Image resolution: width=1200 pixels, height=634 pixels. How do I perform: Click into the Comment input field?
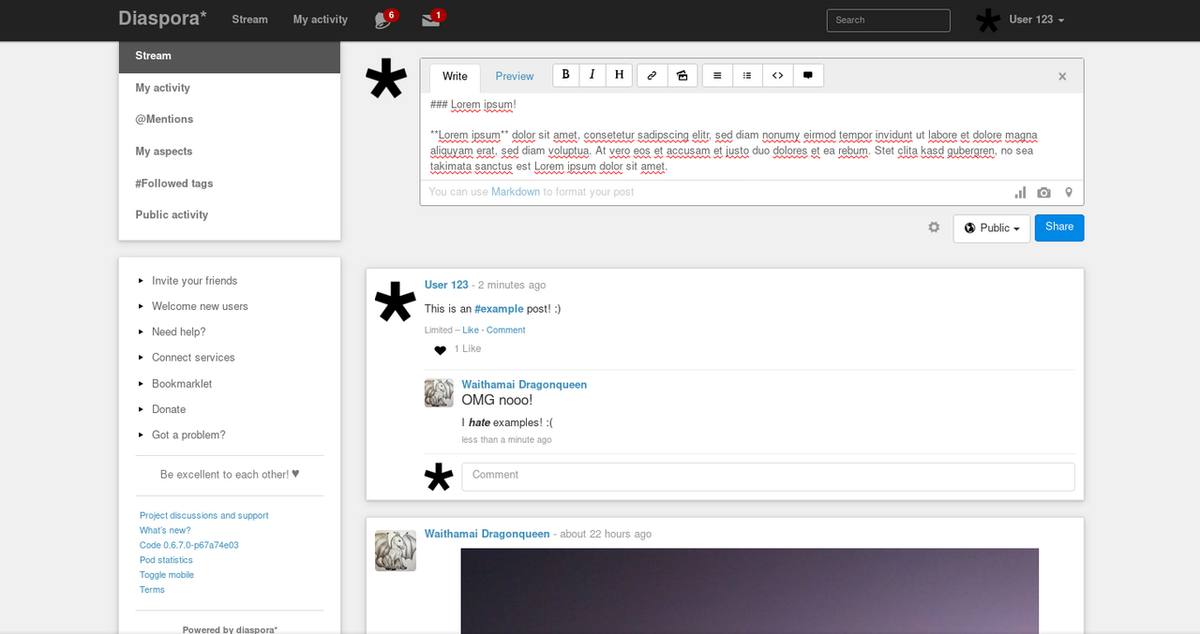point(767,475)
